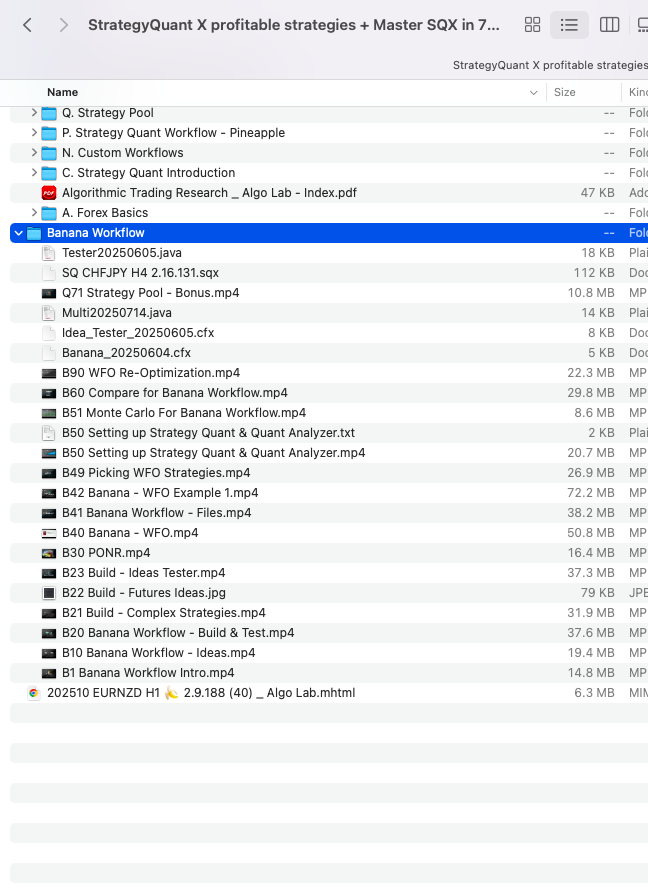648x895 pixels.
Task: Expand the N. Custom Workflows folder
Action: click(34, 153)
